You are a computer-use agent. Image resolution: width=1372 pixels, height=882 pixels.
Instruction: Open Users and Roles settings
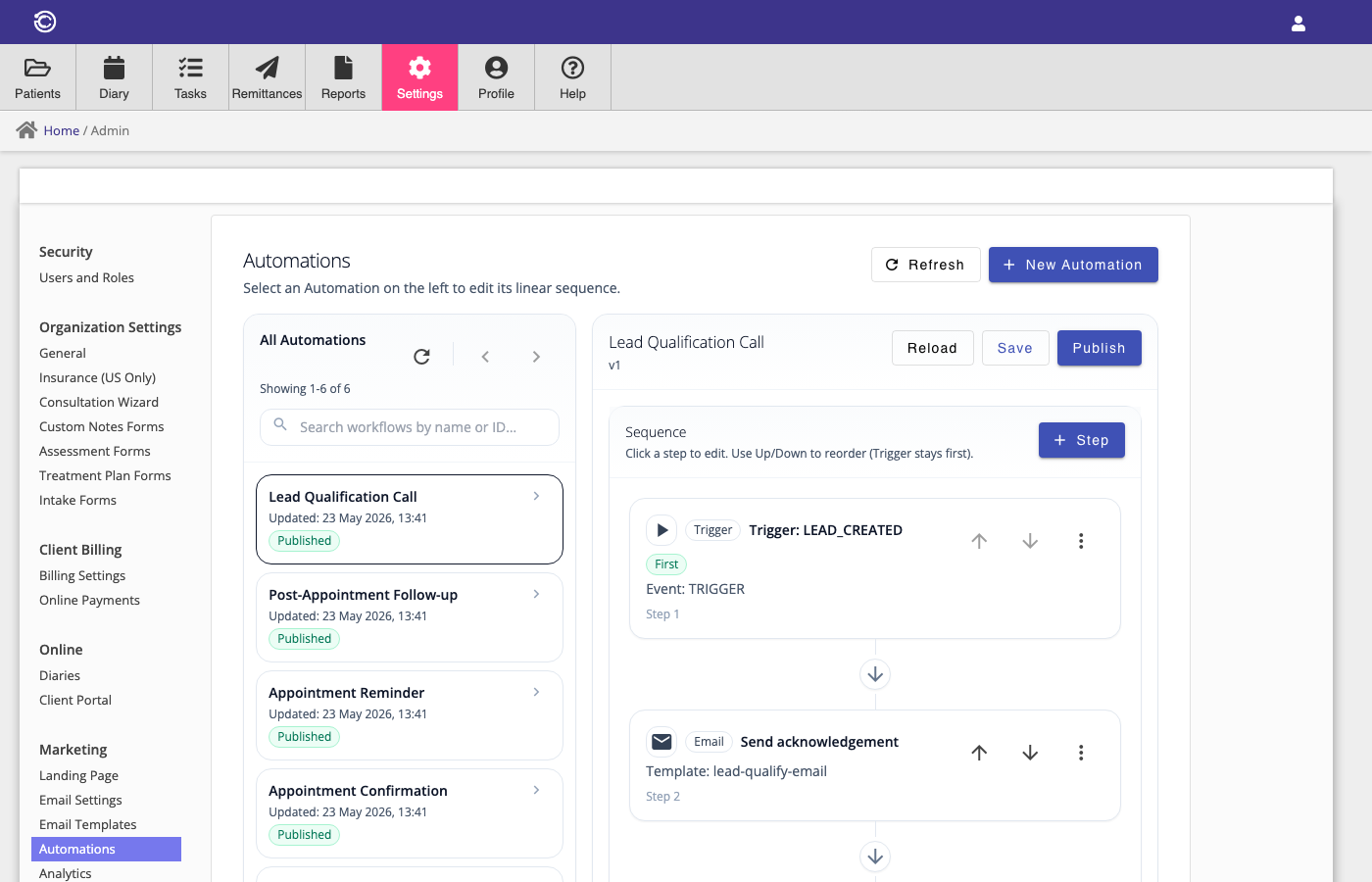(x=86, y=277)
